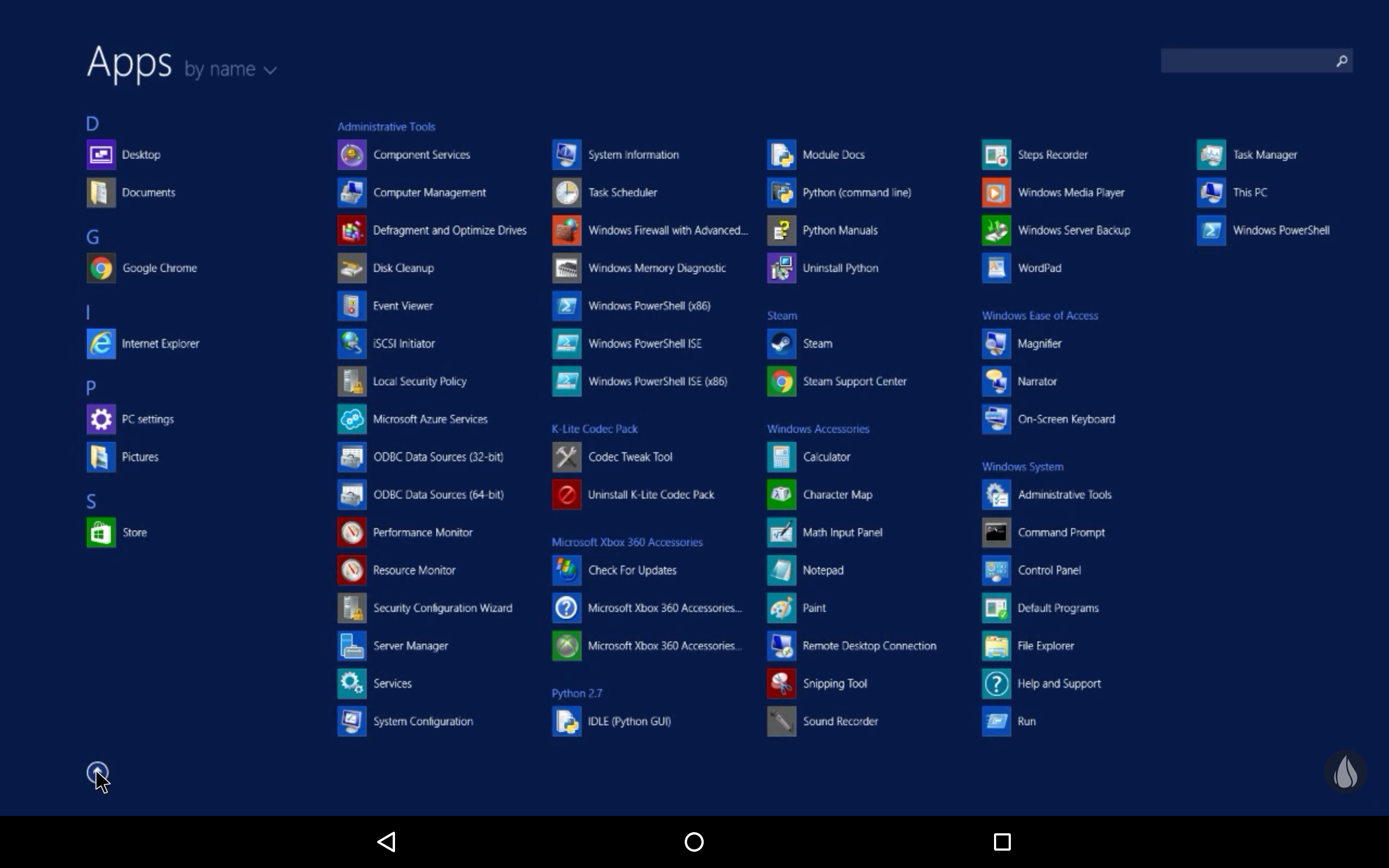Select the Administrative Tools group heading

386,127
